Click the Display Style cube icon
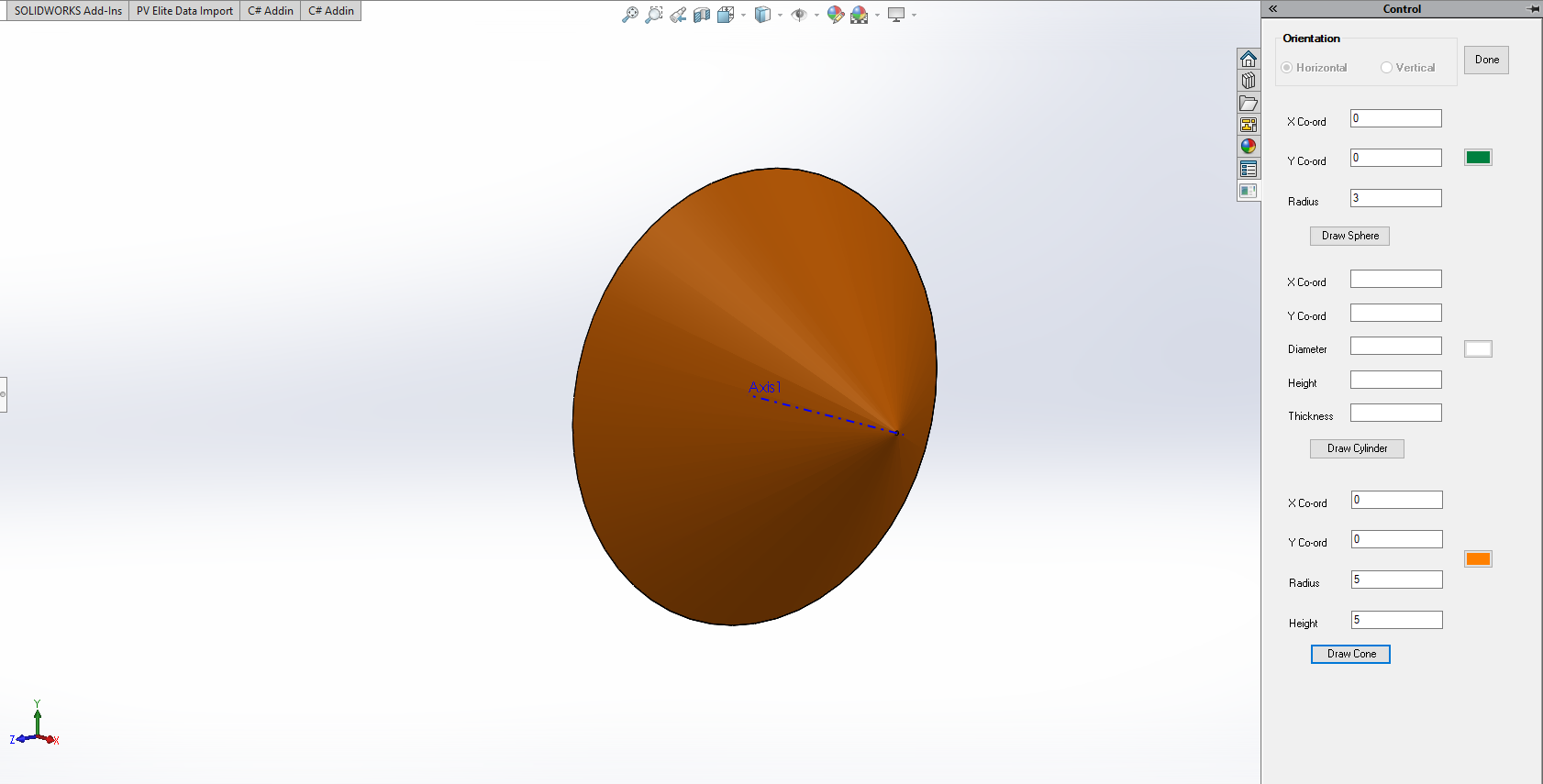 point(762,15)
